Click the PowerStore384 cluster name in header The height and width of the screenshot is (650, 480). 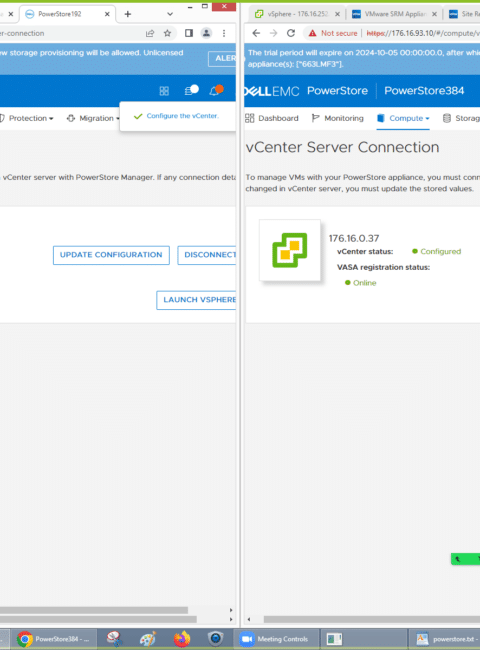(x=424, y=91)
